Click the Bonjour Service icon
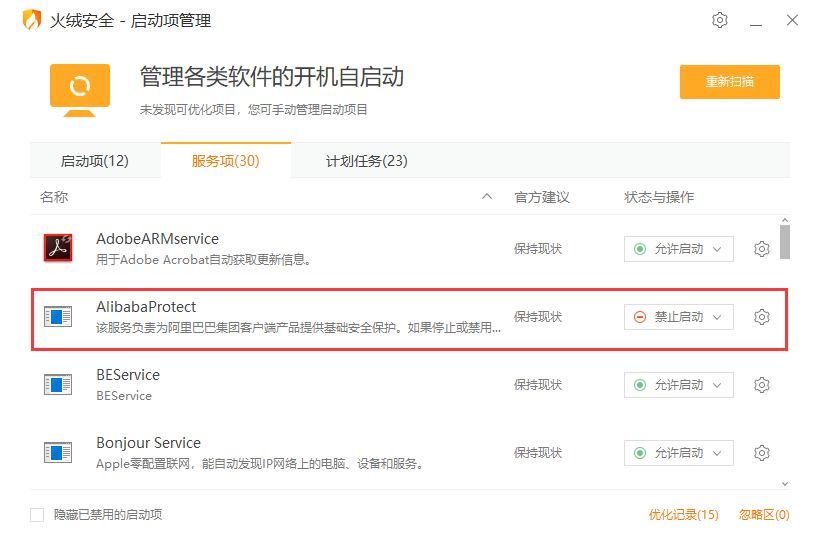 click(58, 453)
